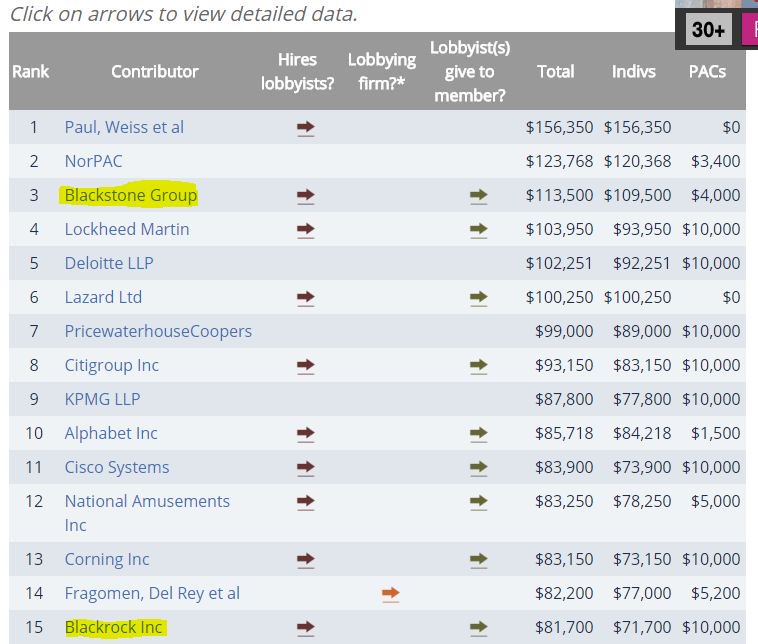Click the Hires lobbyists? column header
Screen dimensions: 758x644
(297, 72)
